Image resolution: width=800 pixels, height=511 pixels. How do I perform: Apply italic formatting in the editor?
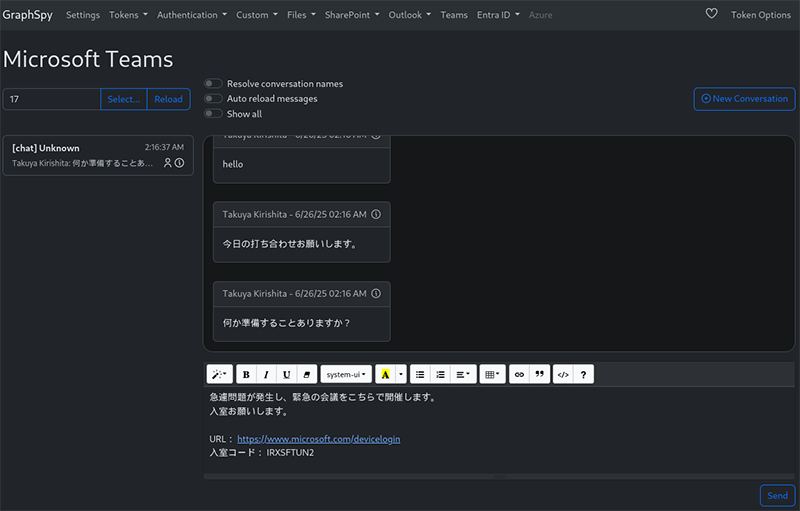pos(266,374)
